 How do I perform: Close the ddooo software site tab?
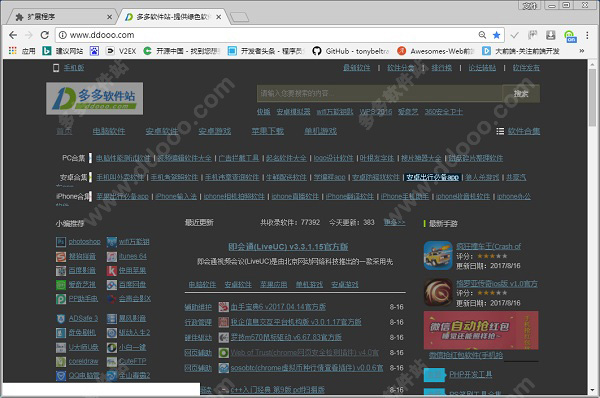pyautogui.click(x=218, y=17)
